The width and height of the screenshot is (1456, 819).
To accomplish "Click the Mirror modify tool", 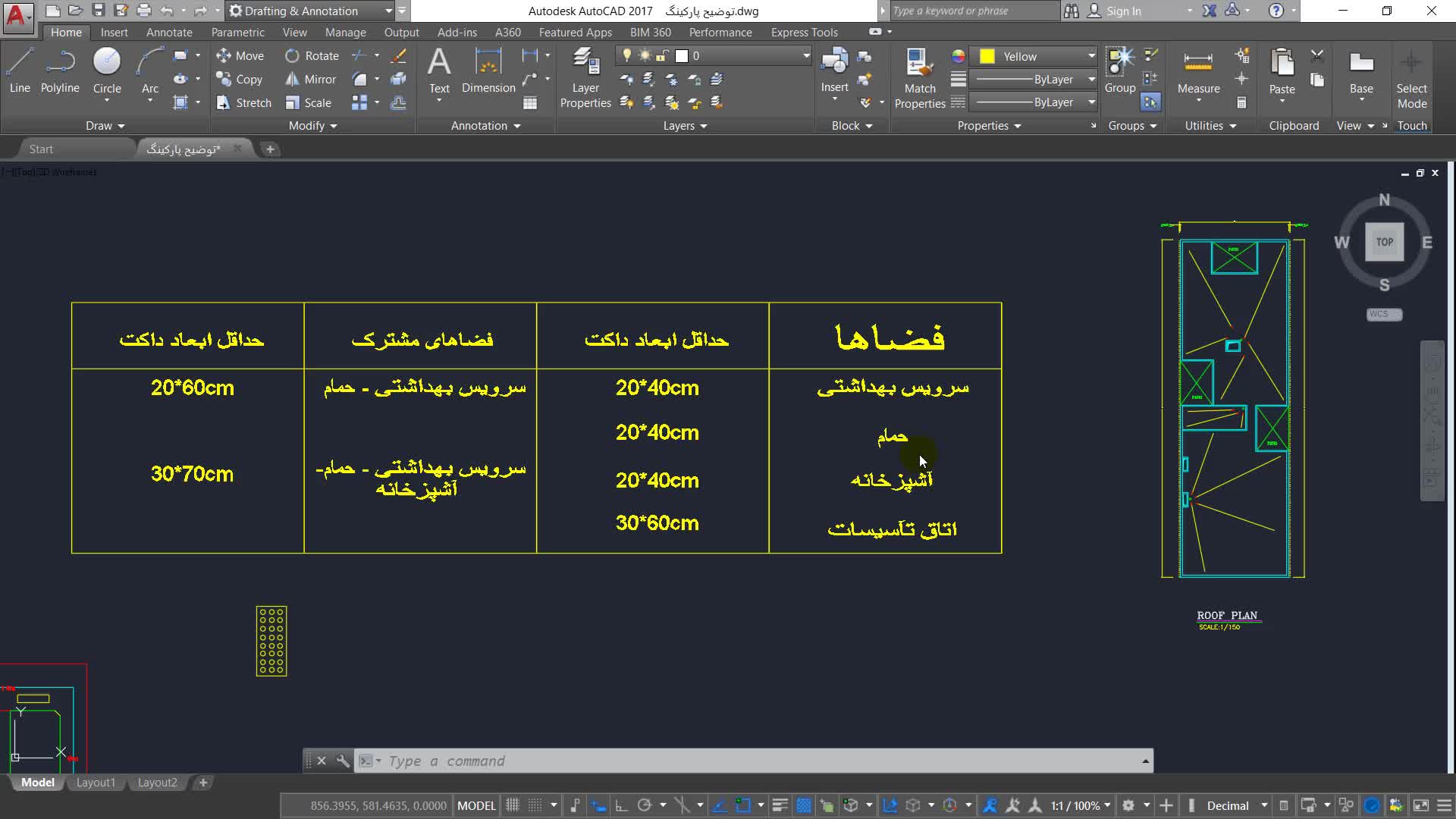I will (311, 79).
